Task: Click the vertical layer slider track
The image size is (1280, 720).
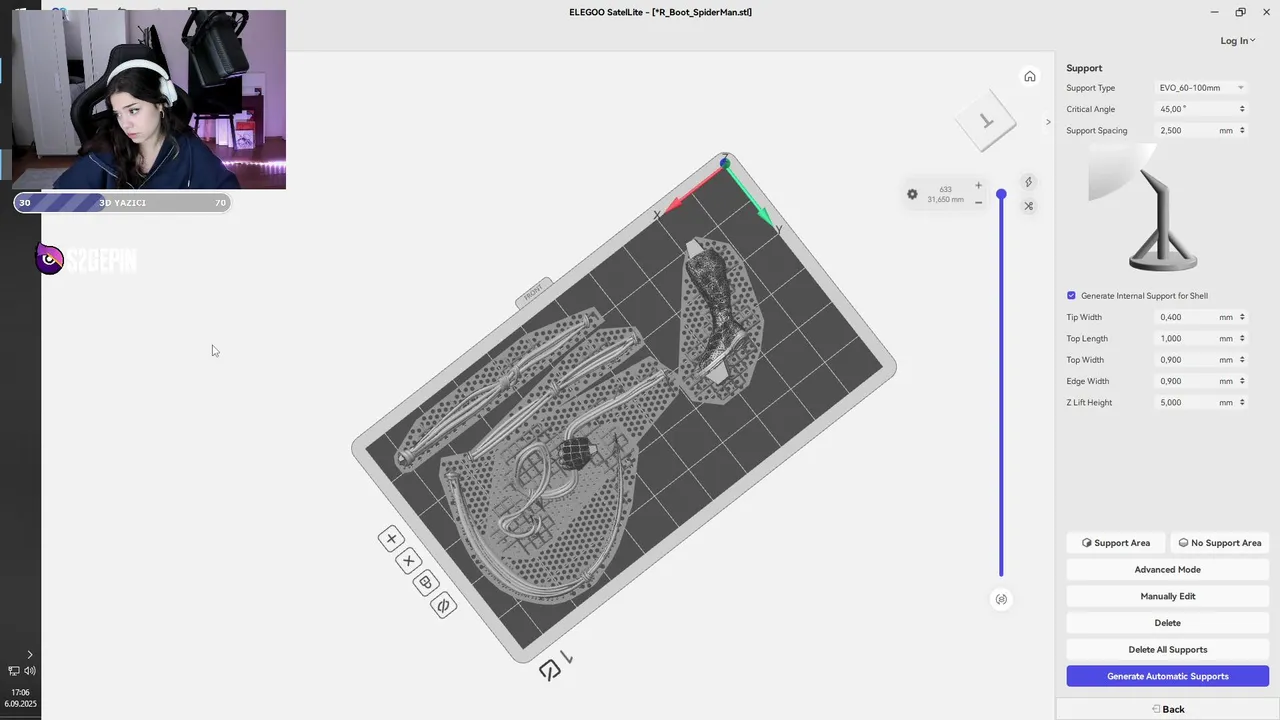Action: [1001, 385]
